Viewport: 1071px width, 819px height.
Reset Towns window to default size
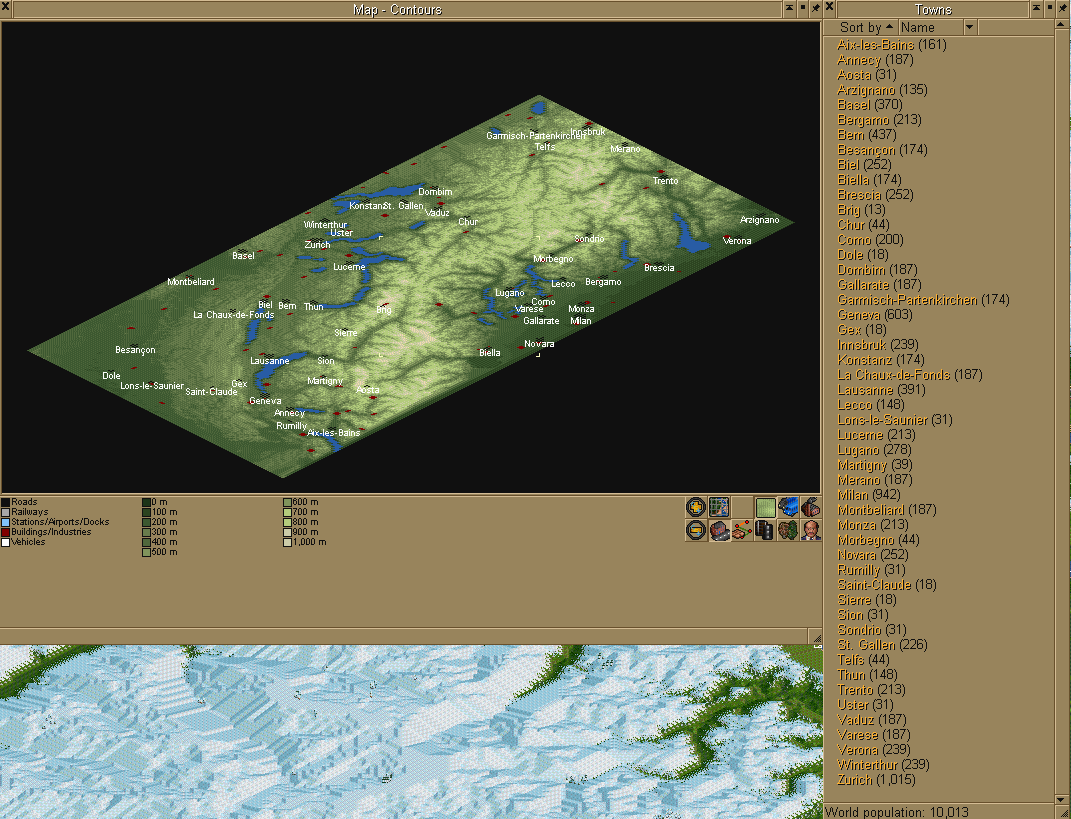[x=1051, y=9]
